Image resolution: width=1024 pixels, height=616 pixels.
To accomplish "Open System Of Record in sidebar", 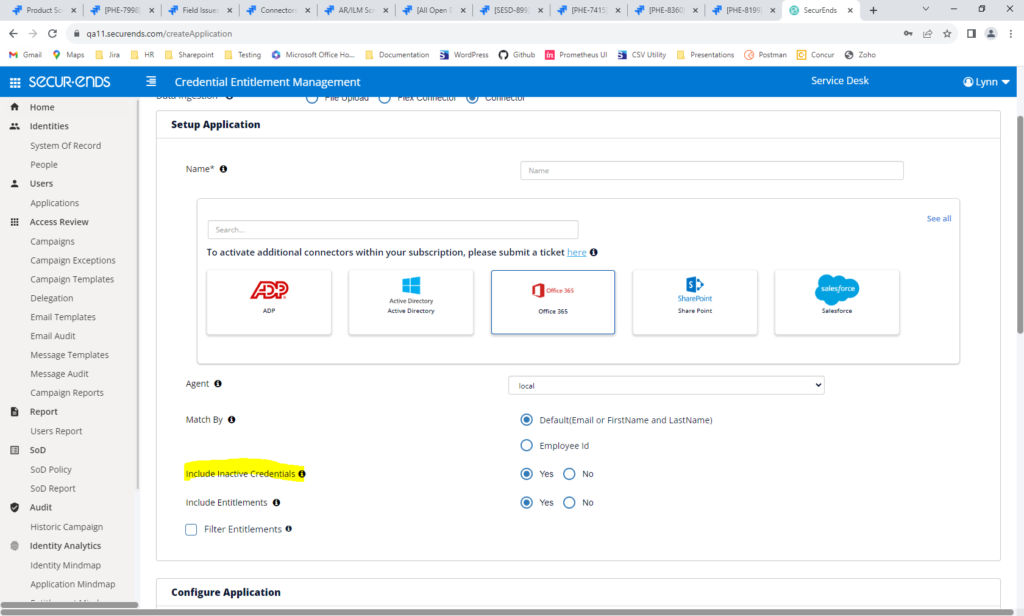I will tap(65, 146).
